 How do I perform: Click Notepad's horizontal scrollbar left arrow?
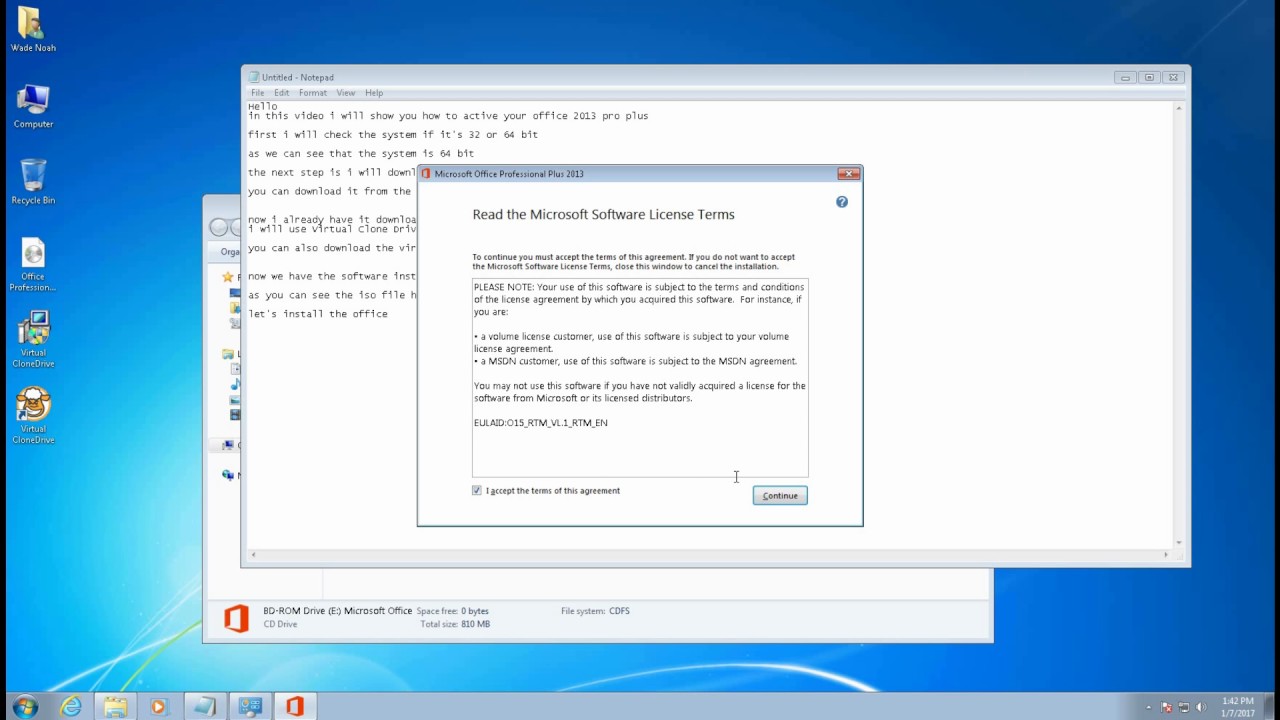pos(253,554)
